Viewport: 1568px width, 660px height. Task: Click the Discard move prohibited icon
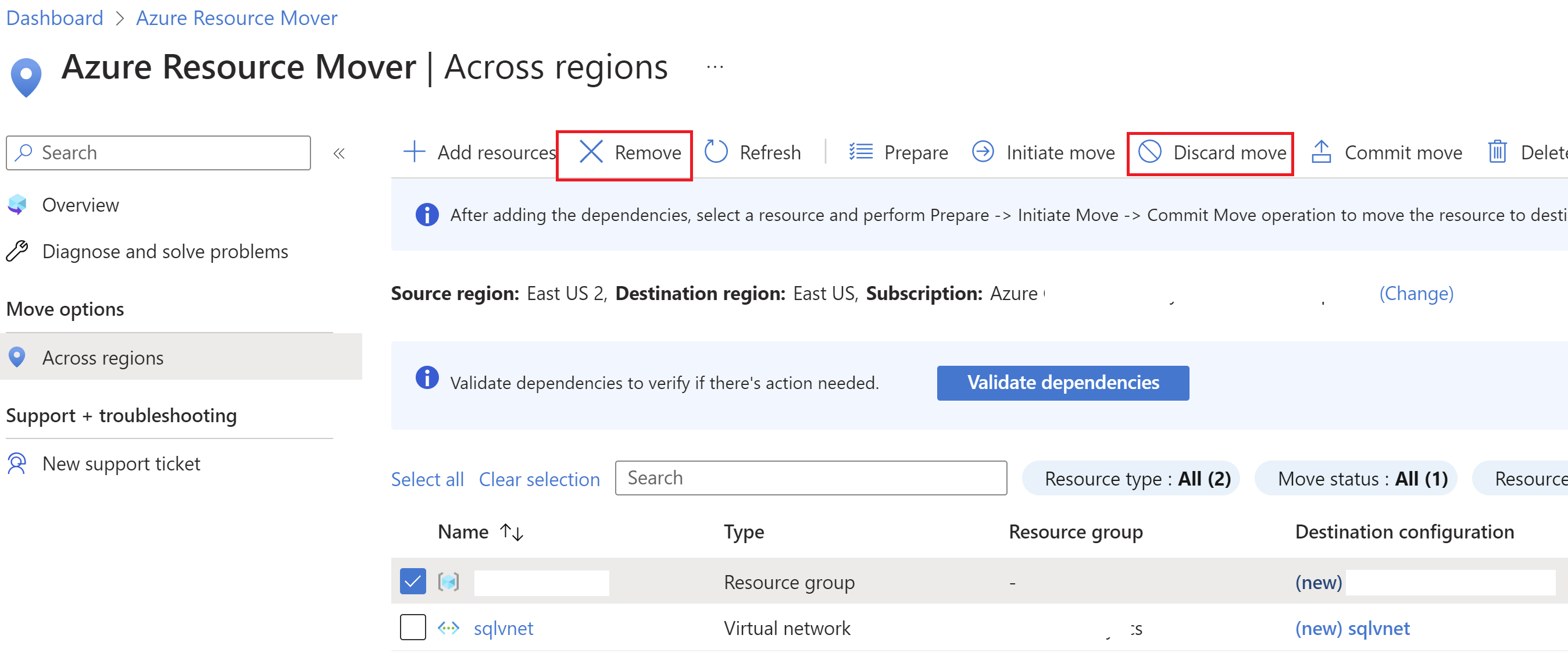(x=1150, y=152)
